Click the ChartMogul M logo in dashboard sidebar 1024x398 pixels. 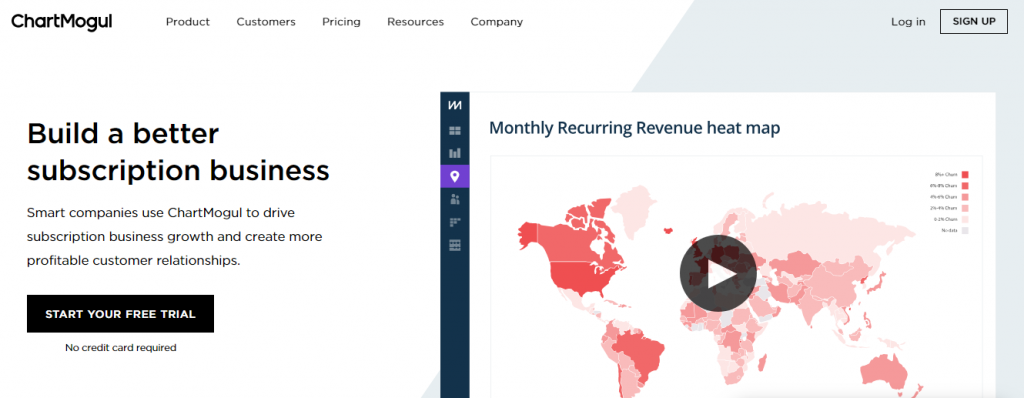click(x=455, y=105)
